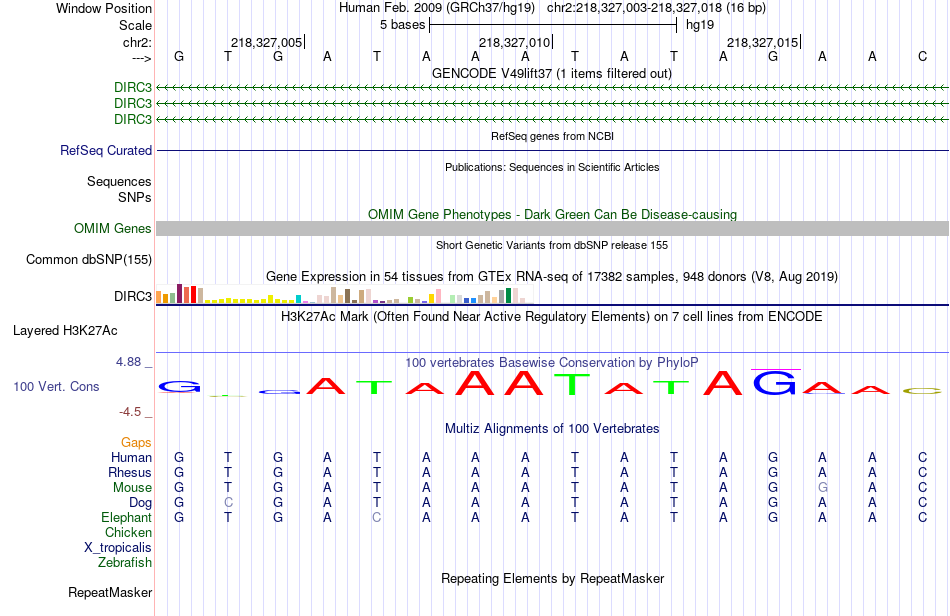Open Repeating Elements by RepeatMasker title
The width and height of the screenshot is (950, 616).
click(x=553, y=578)
